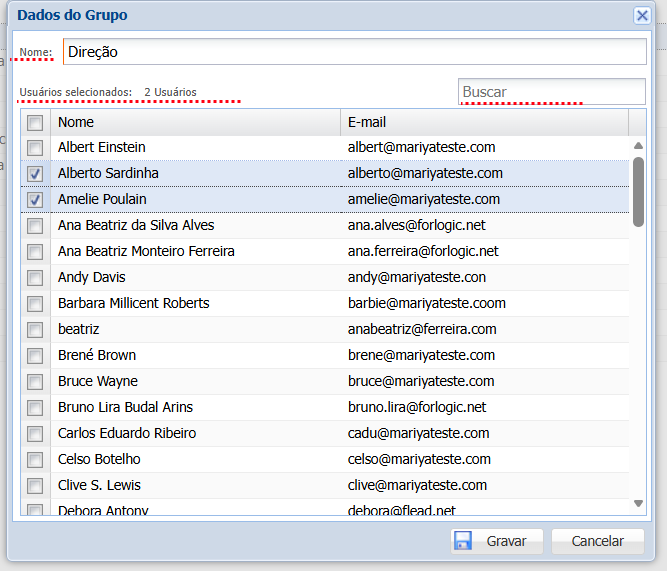The width and height of the screenshot is (667, 571).
Task: Sort by the Nome column header
Action: tap(195, 122)
